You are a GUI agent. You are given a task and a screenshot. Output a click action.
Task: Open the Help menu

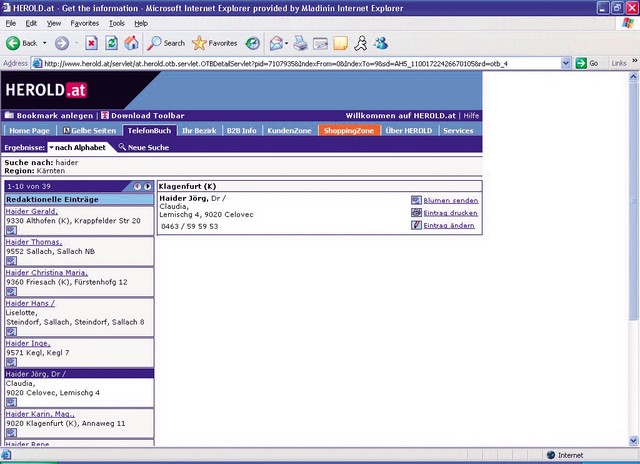click(x=141, y=23)
